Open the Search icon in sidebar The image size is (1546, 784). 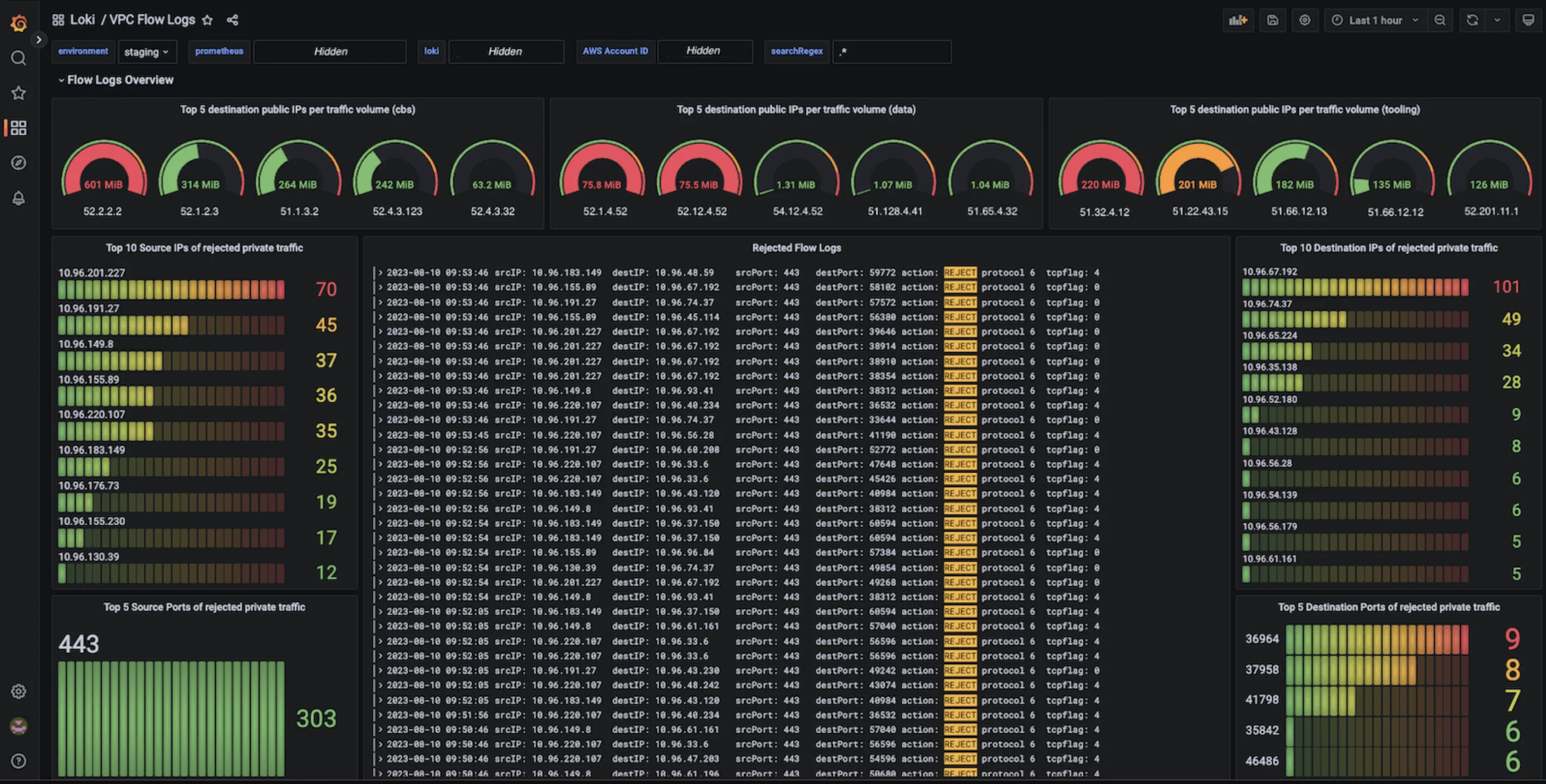coord(18,57)
